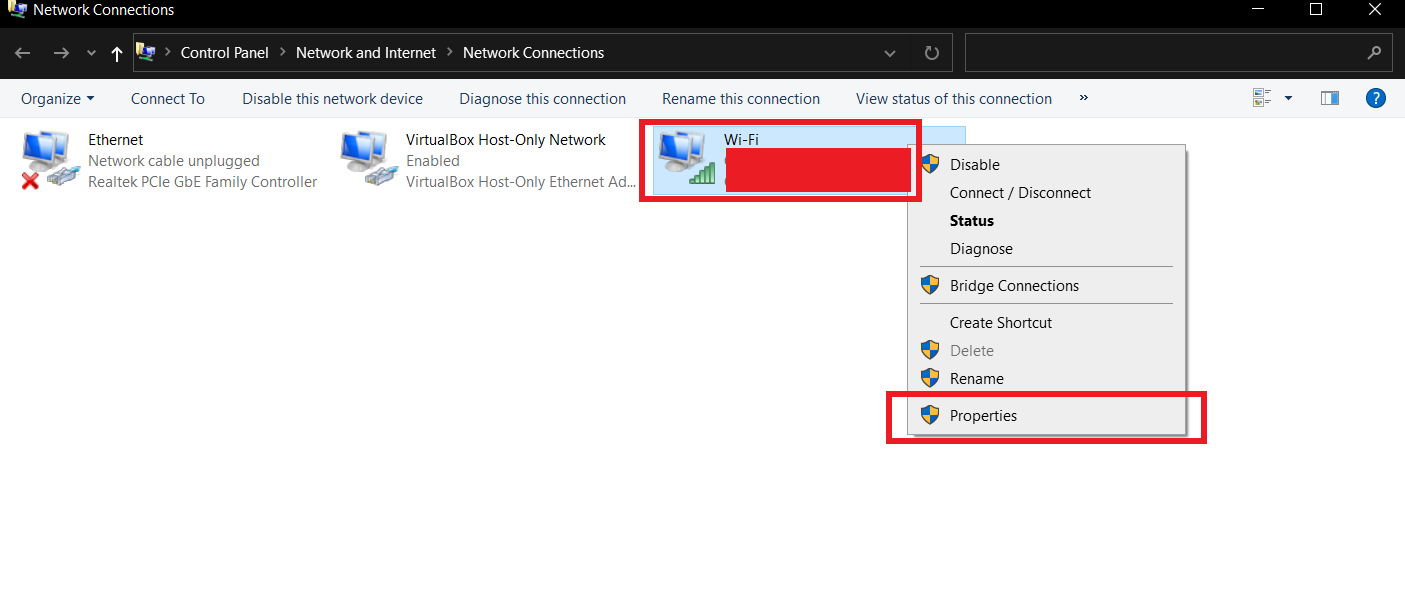Refresh the Network Connections view

(x=932, y=53)
